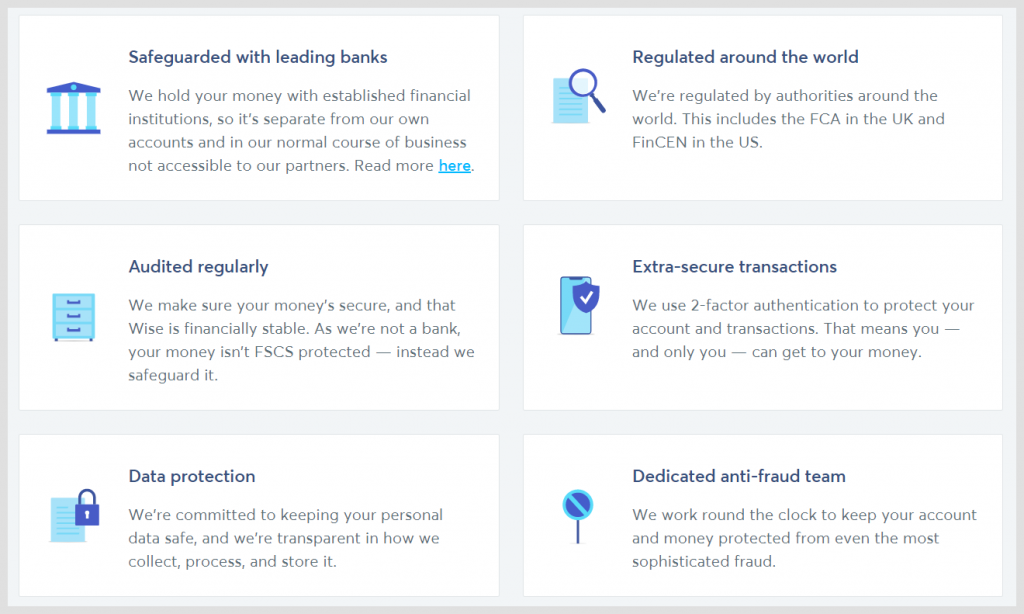
Task: Click the personal data safety description
Action: [285, 538]
